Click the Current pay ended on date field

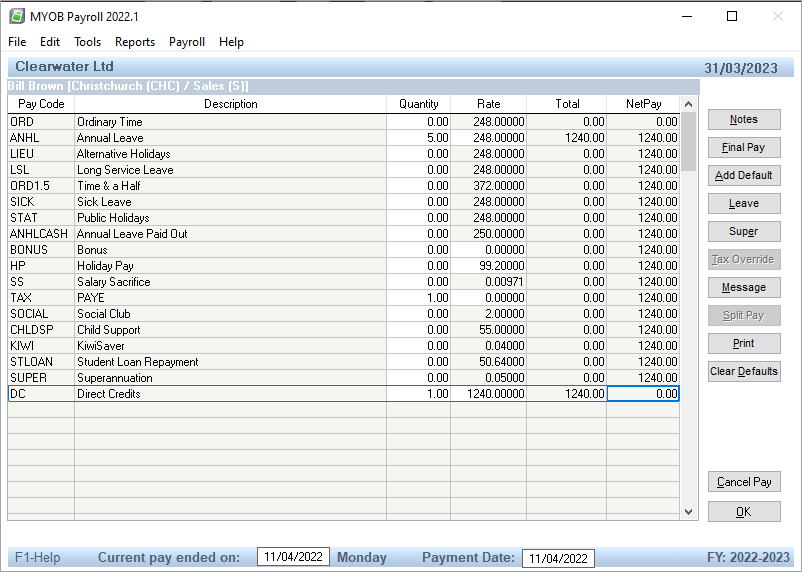pyautogui.click(x=293, y=558)
